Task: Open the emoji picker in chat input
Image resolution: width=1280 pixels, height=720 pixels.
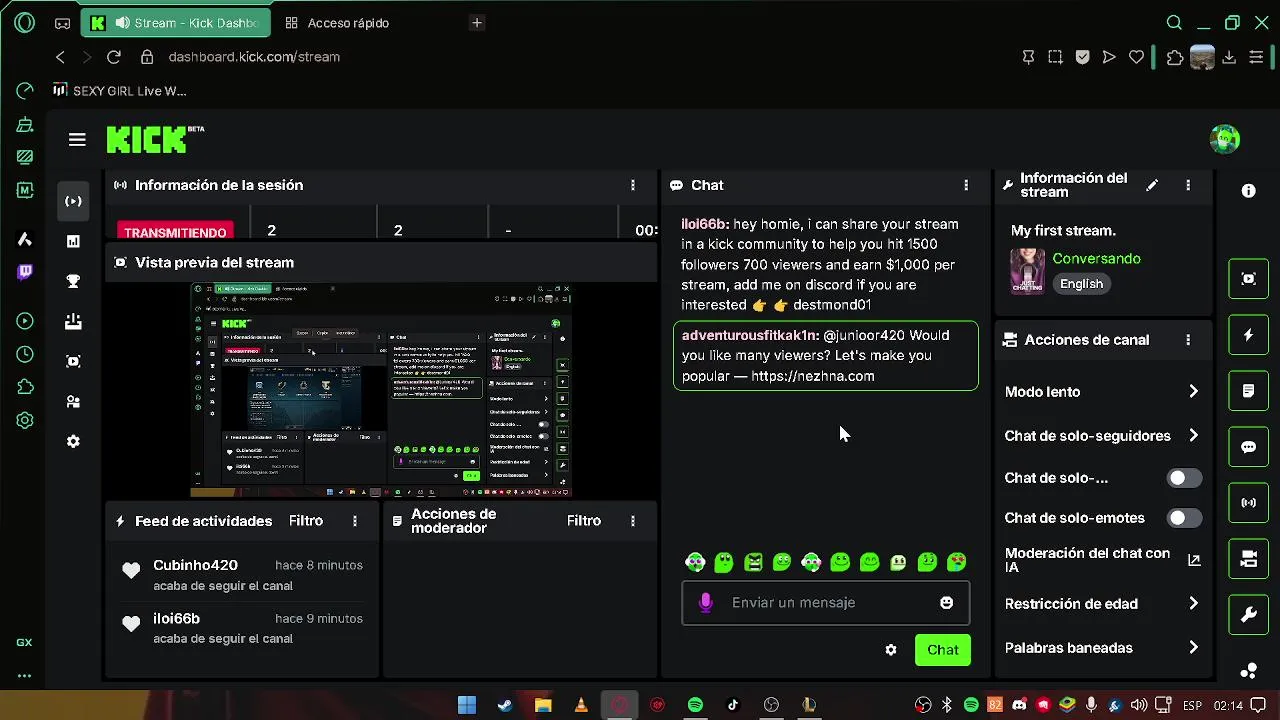Action: click(946, 602)
